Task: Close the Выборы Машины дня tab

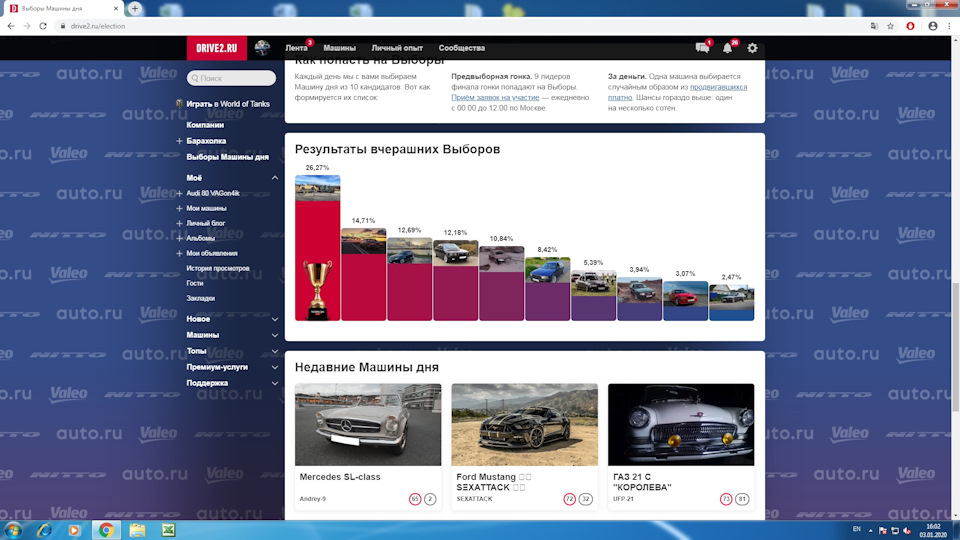Action: click(116, 9)
